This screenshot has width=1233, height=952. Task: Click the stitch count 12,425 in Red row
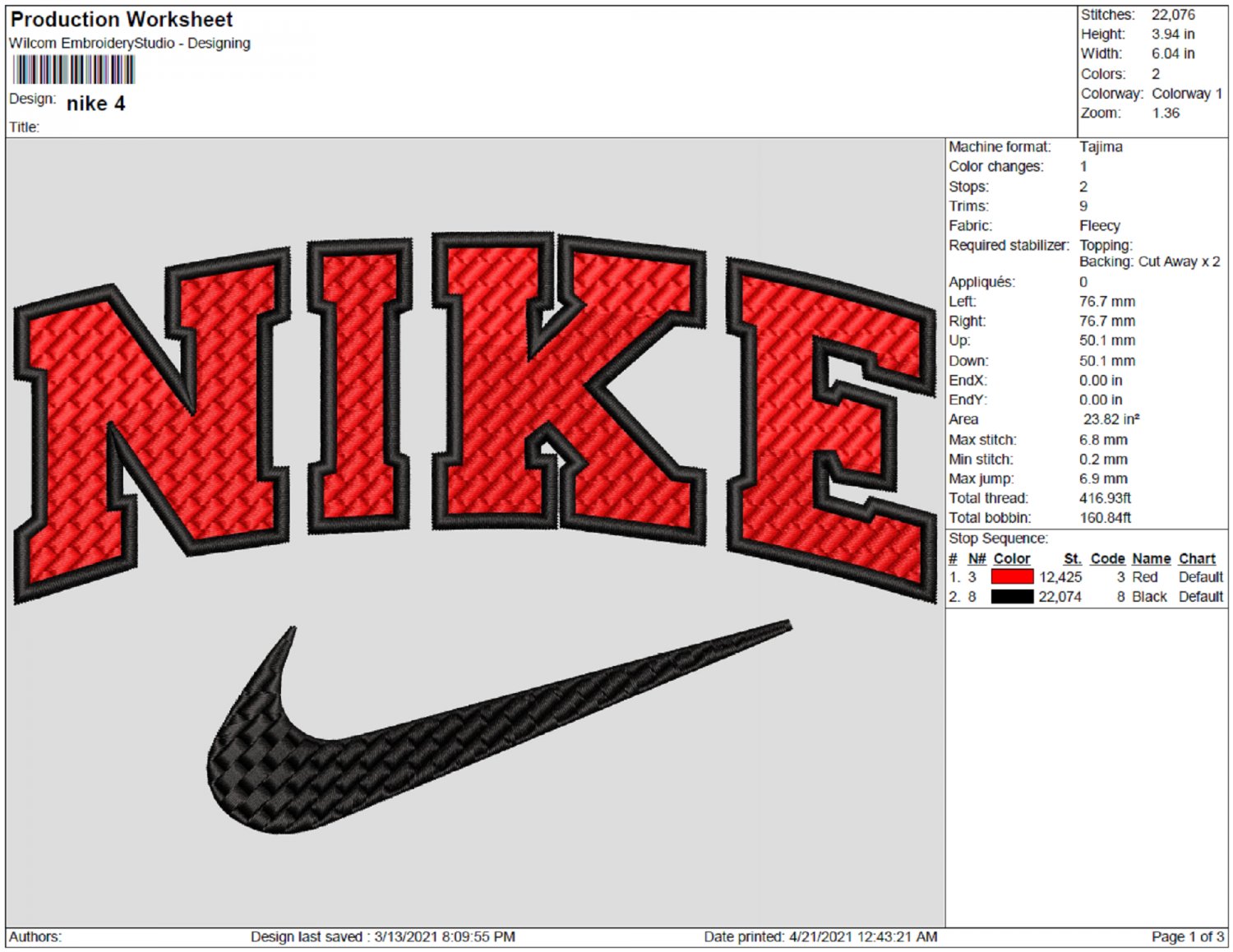coord(1060,577)
